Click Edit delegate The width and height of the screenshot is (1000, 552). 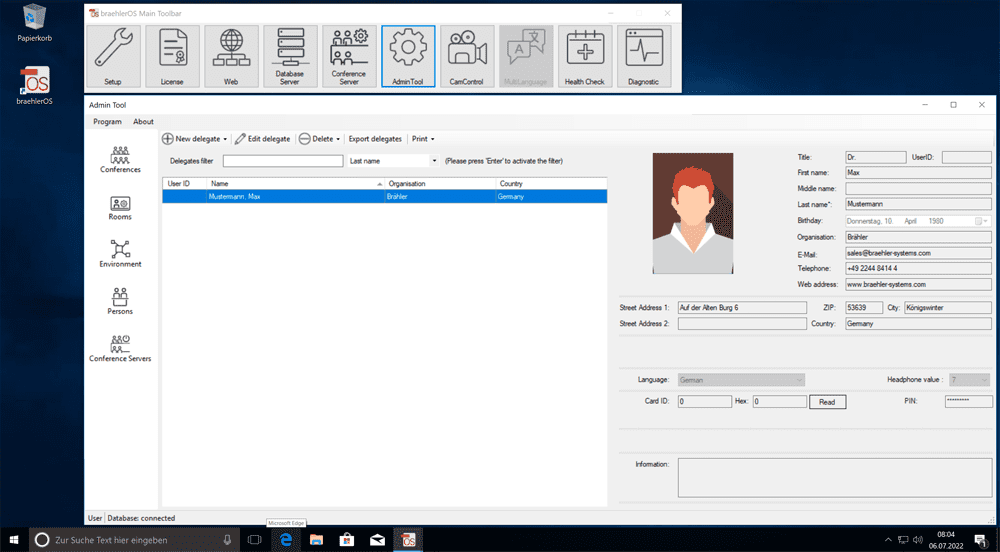(262, 139)
